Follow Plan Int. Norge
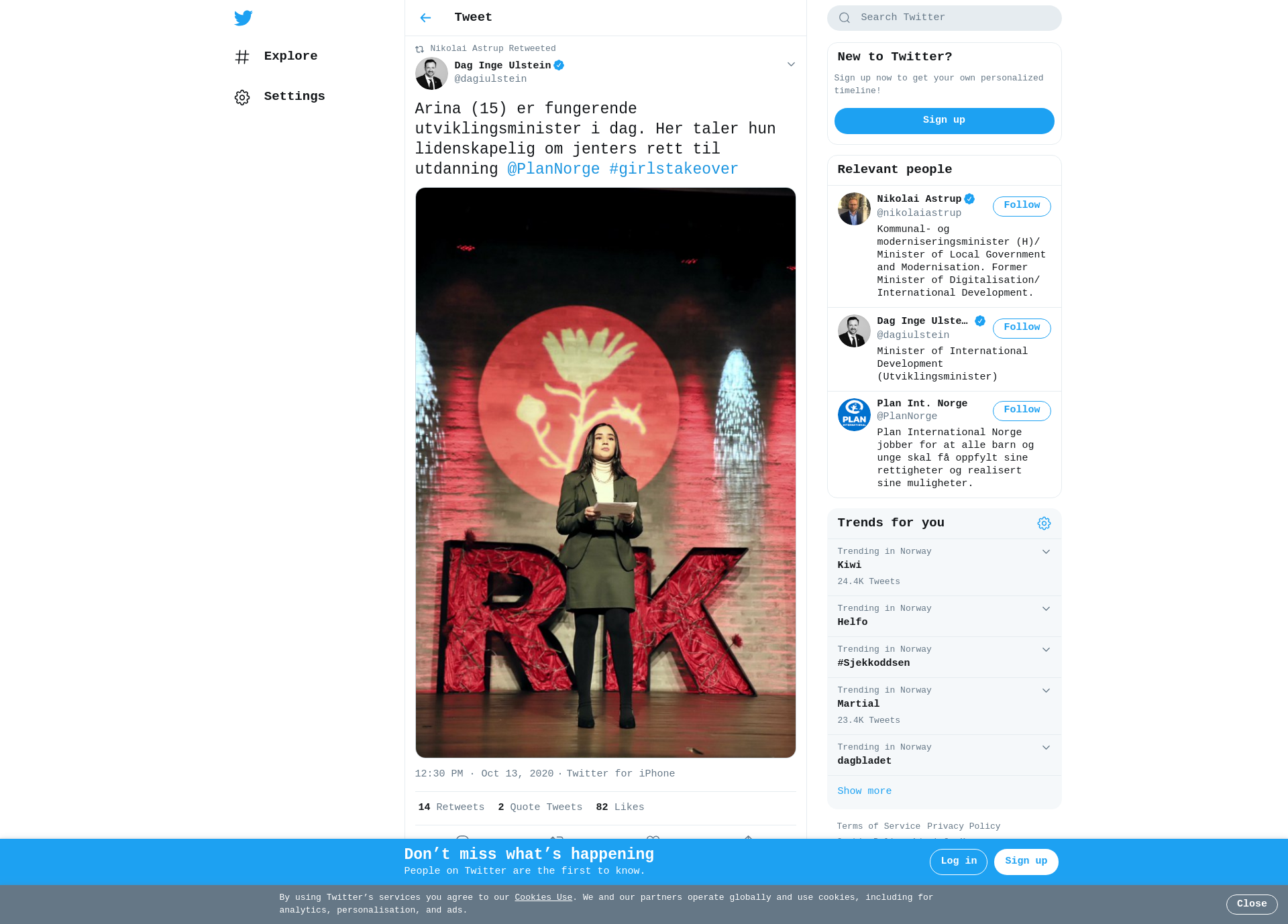The image size is (1288, 924). [x=1021, y=410]
